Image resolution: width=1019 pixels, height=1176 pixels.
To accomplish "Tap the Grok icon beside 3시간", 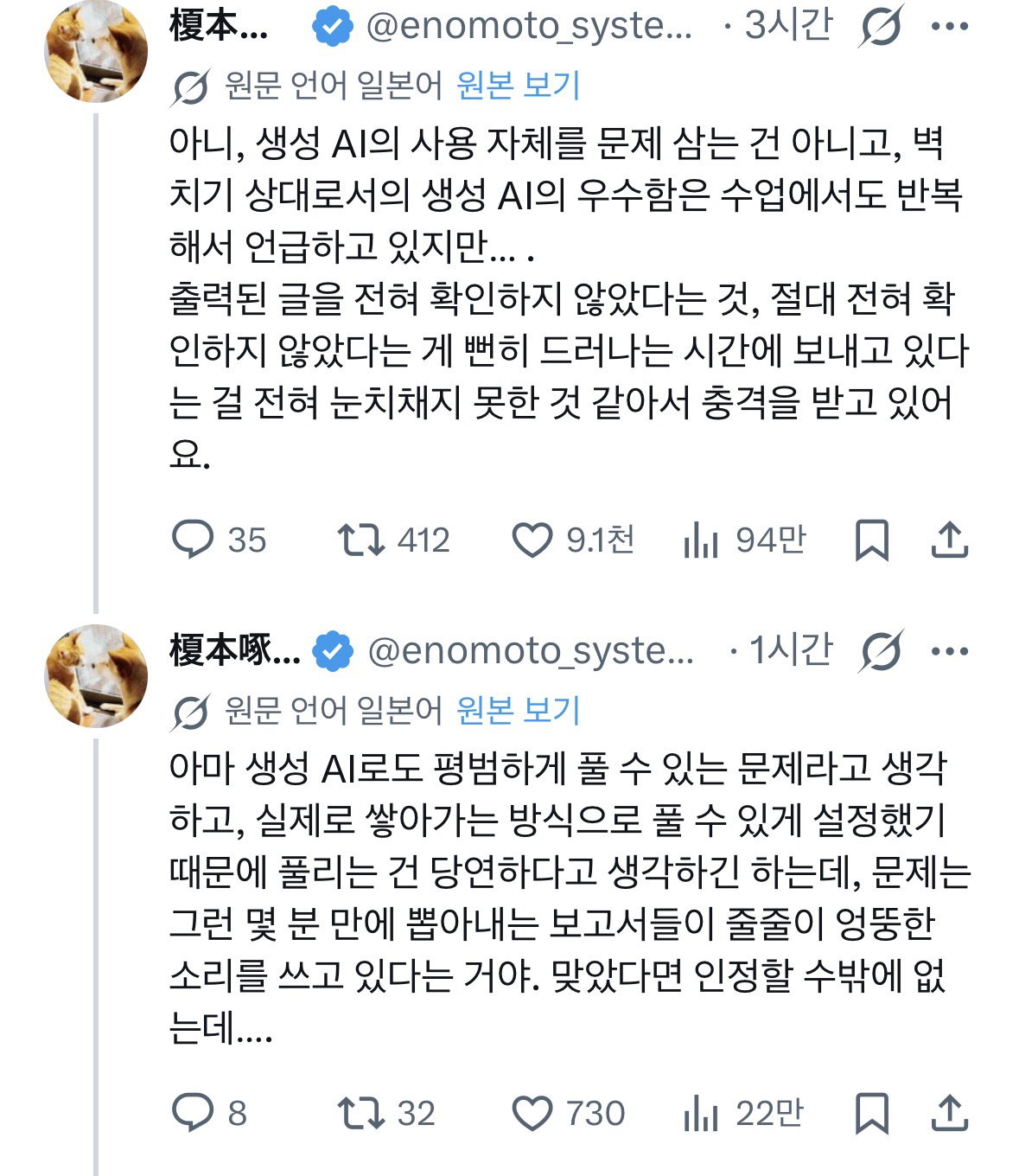I will [x=881, y=26].
